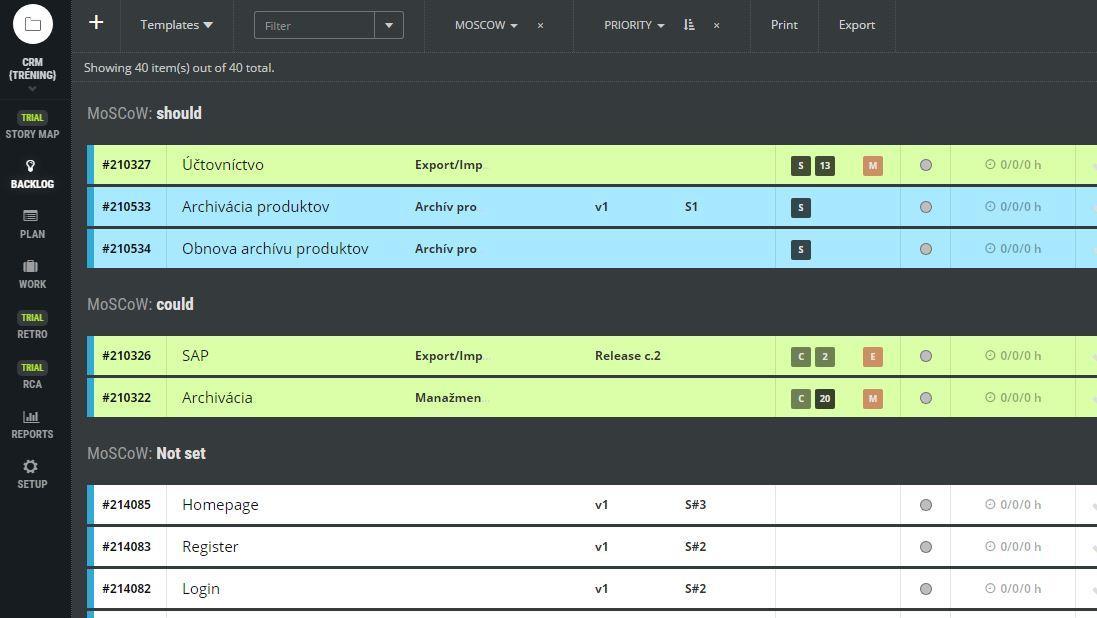Image resolution: width=1097 pixels, height=618 pixels.
Task: Open the Filter dropdown arrow
Action: [389, 25]
